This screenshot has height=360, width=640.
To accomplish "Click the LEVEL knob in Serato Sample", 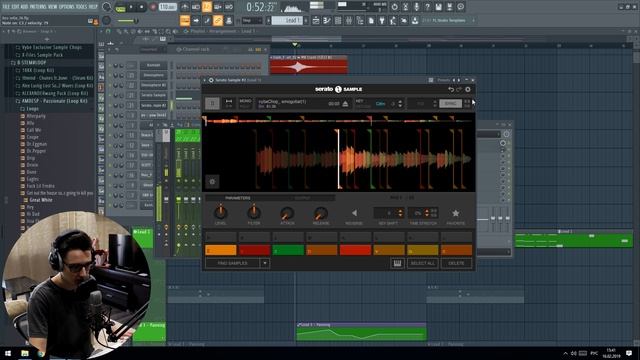I will (220, 212).
